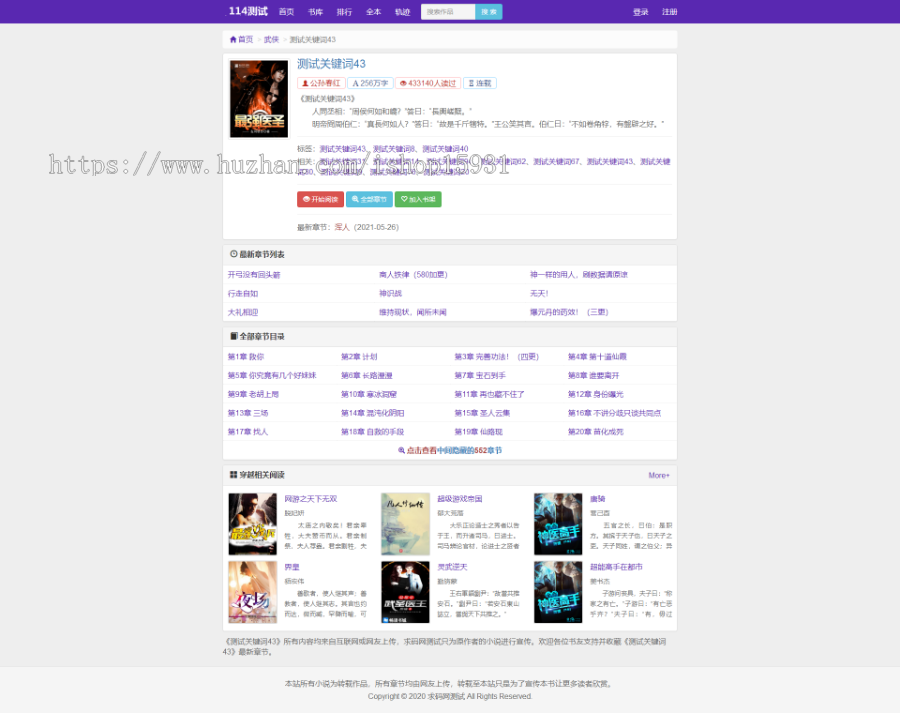900x713 pixels.
Task: Open related book title 灵武逆天
Action: pos(452,567)
